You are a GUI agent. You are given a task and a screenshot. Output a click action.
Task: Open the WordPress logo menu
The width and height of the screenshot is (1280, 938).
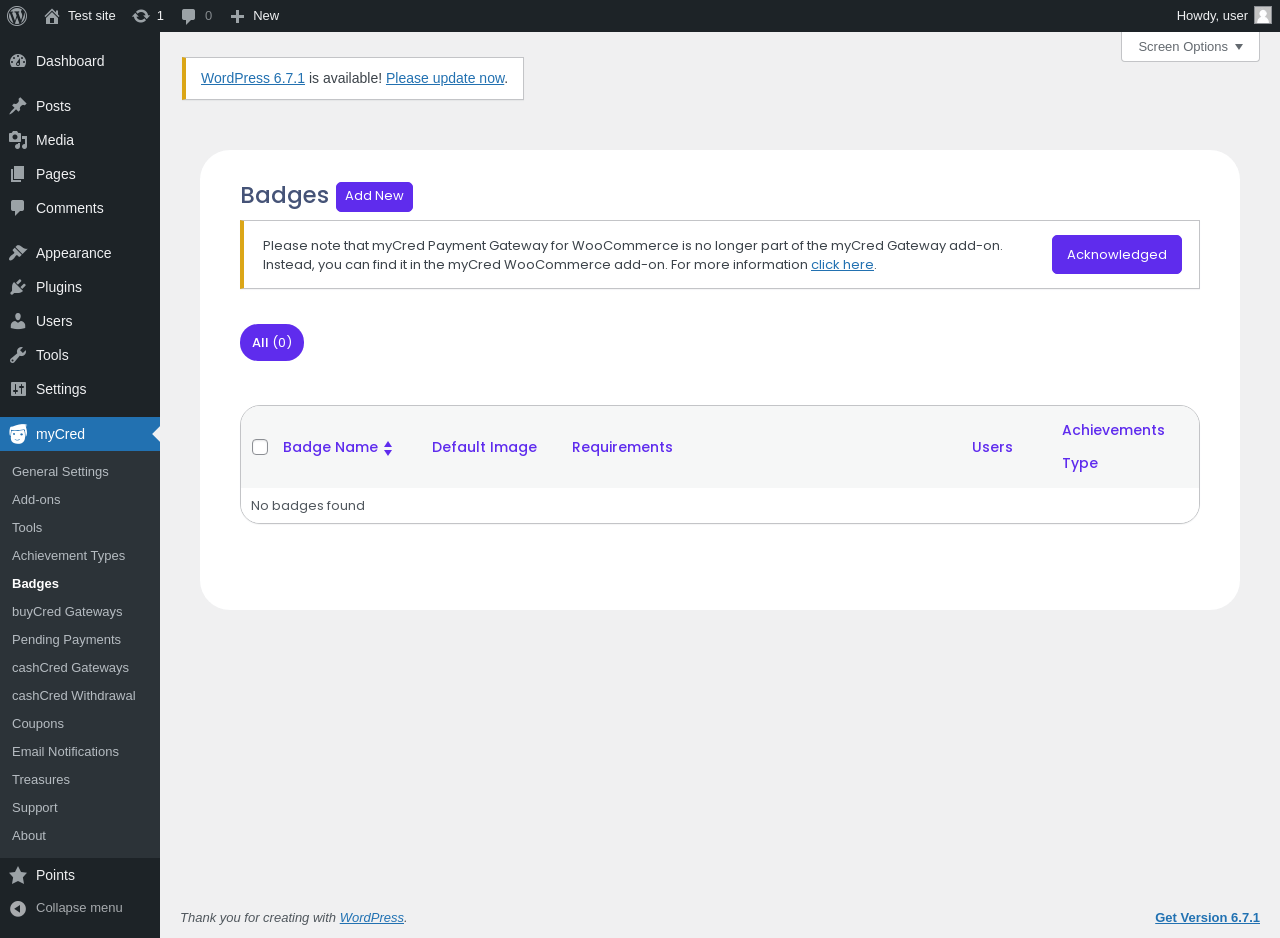point(17,16)
